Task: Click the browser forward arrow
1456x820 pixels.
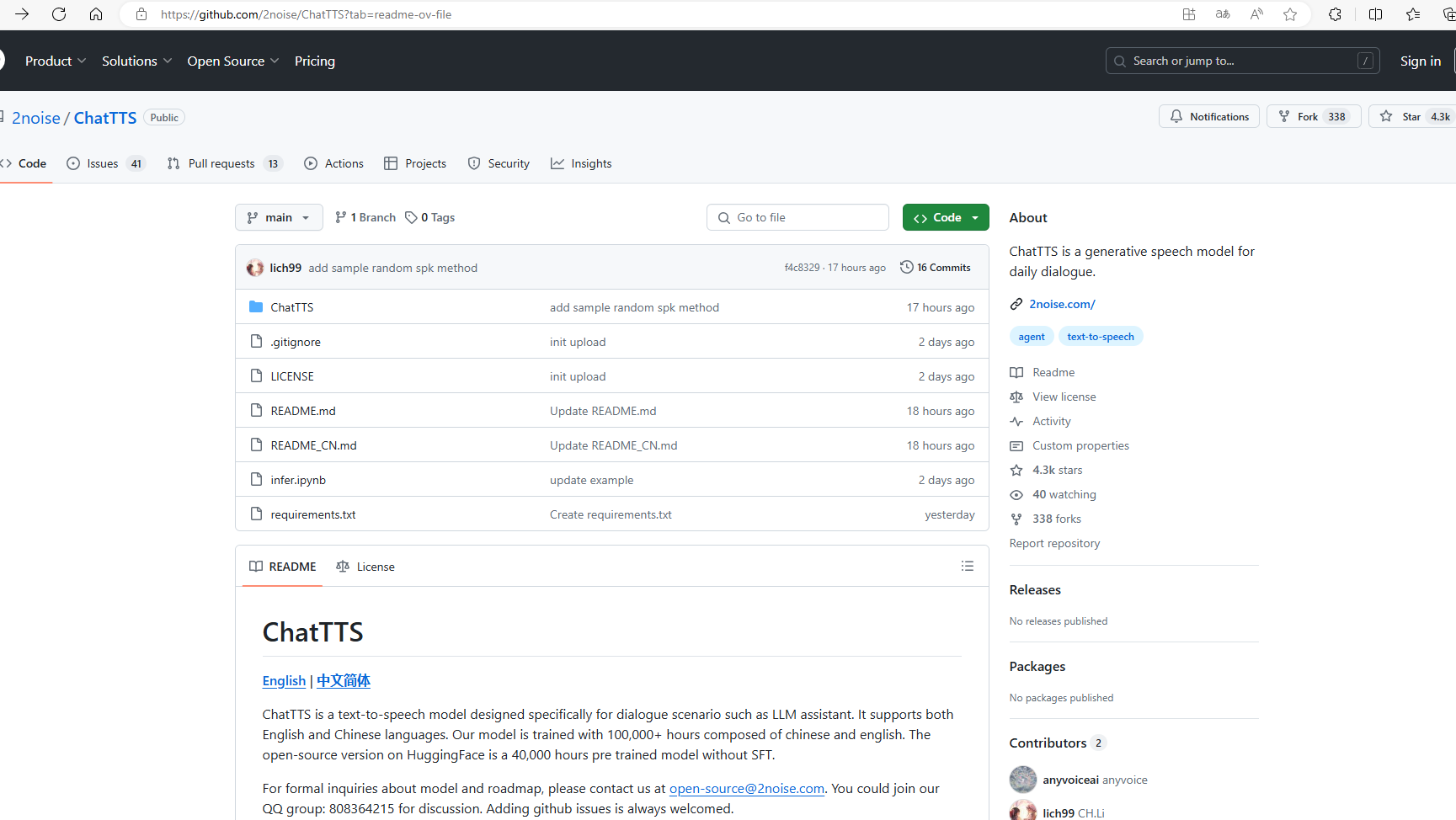Action: [x=22, y=14]
